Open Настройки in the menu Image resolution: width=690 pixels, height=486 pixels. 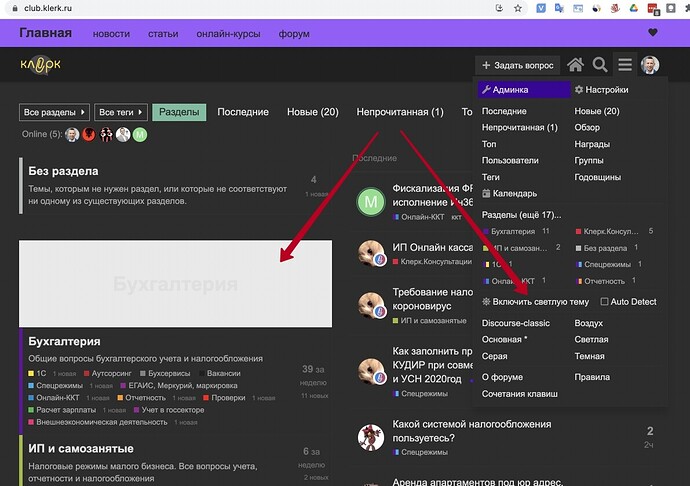(602, 89)
